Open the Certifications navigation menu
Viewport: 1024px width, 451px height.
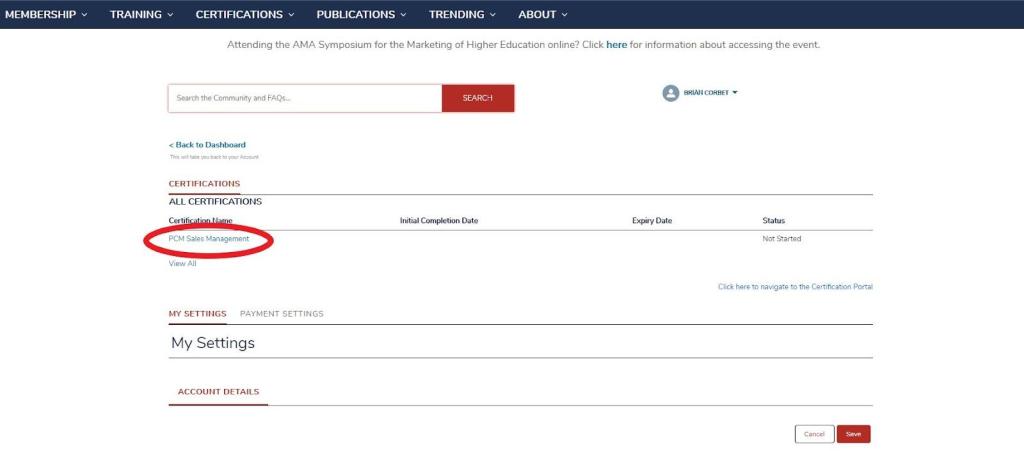pyautogui.click(x=245, y=15)
